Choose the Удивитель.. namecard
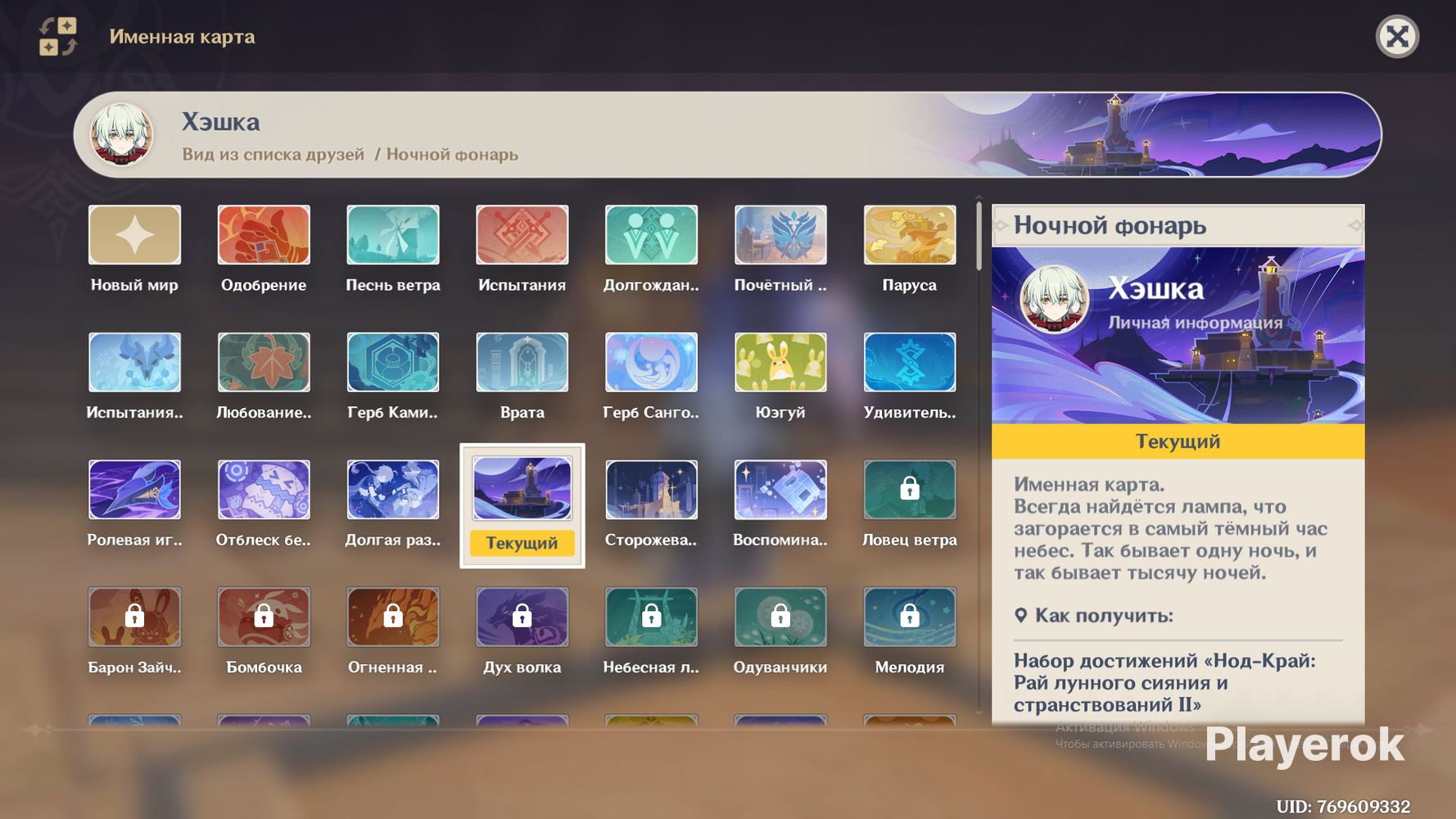Image resolution: width=1456 pixels, height=819 pixels. [910, 362]
